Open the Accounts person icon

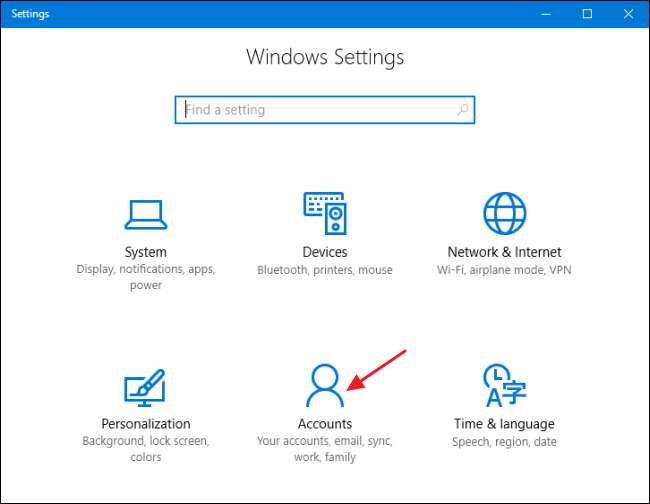pos(325,385)
